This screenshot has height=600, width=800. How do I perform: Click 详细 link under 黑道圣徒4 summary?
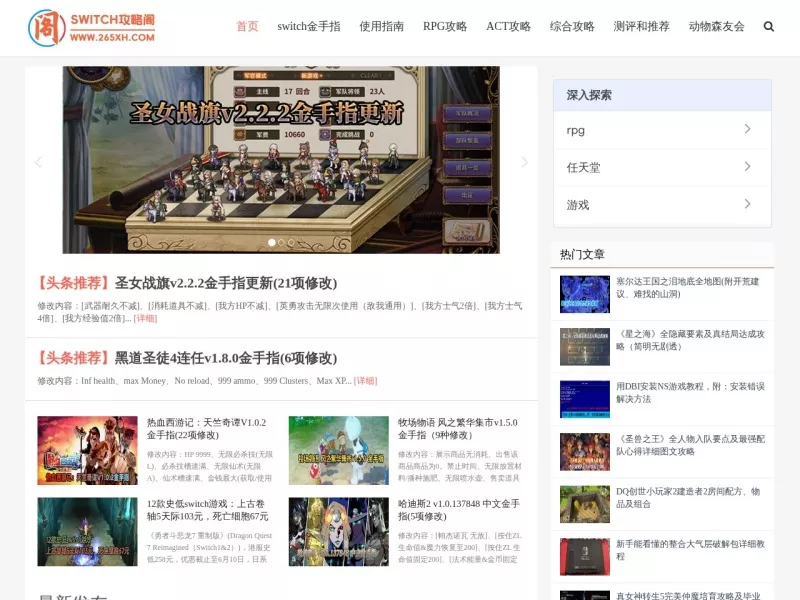[x=365, y=381]
